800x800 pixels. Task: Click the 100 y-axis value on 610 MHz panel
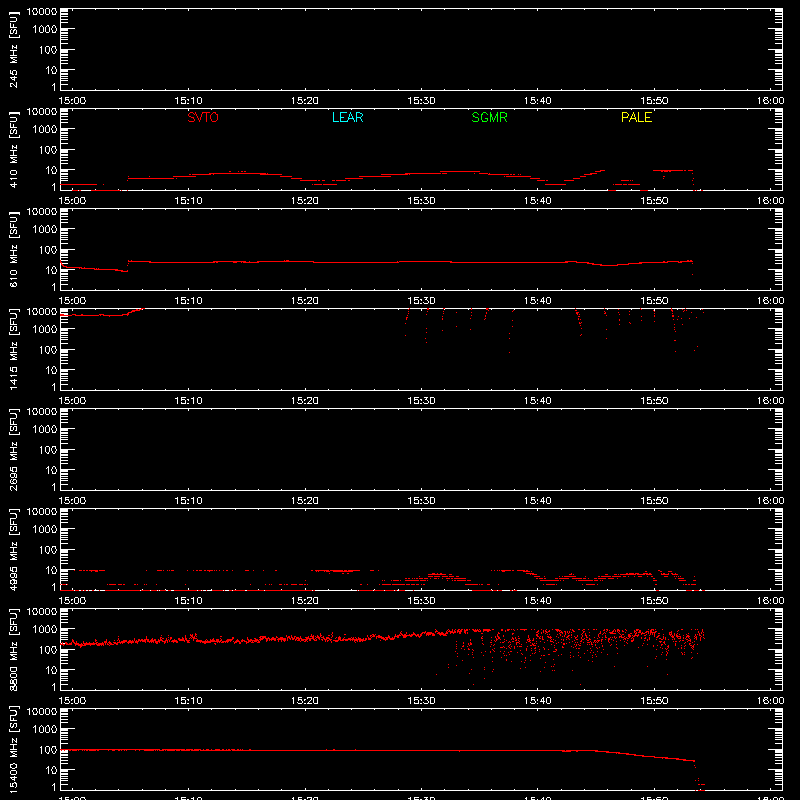(48, 250)
